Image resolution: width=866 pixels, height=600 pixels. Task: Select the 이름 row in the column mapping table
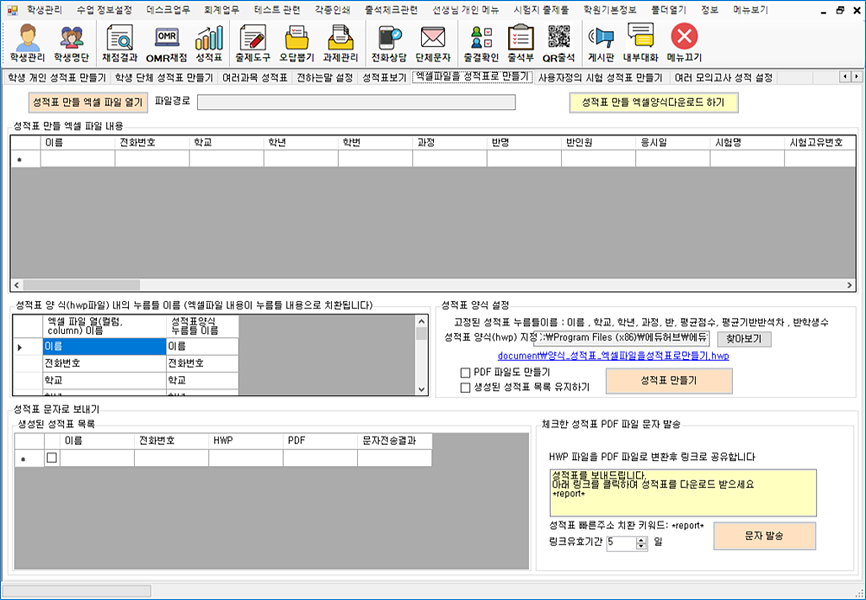(126, 346)
